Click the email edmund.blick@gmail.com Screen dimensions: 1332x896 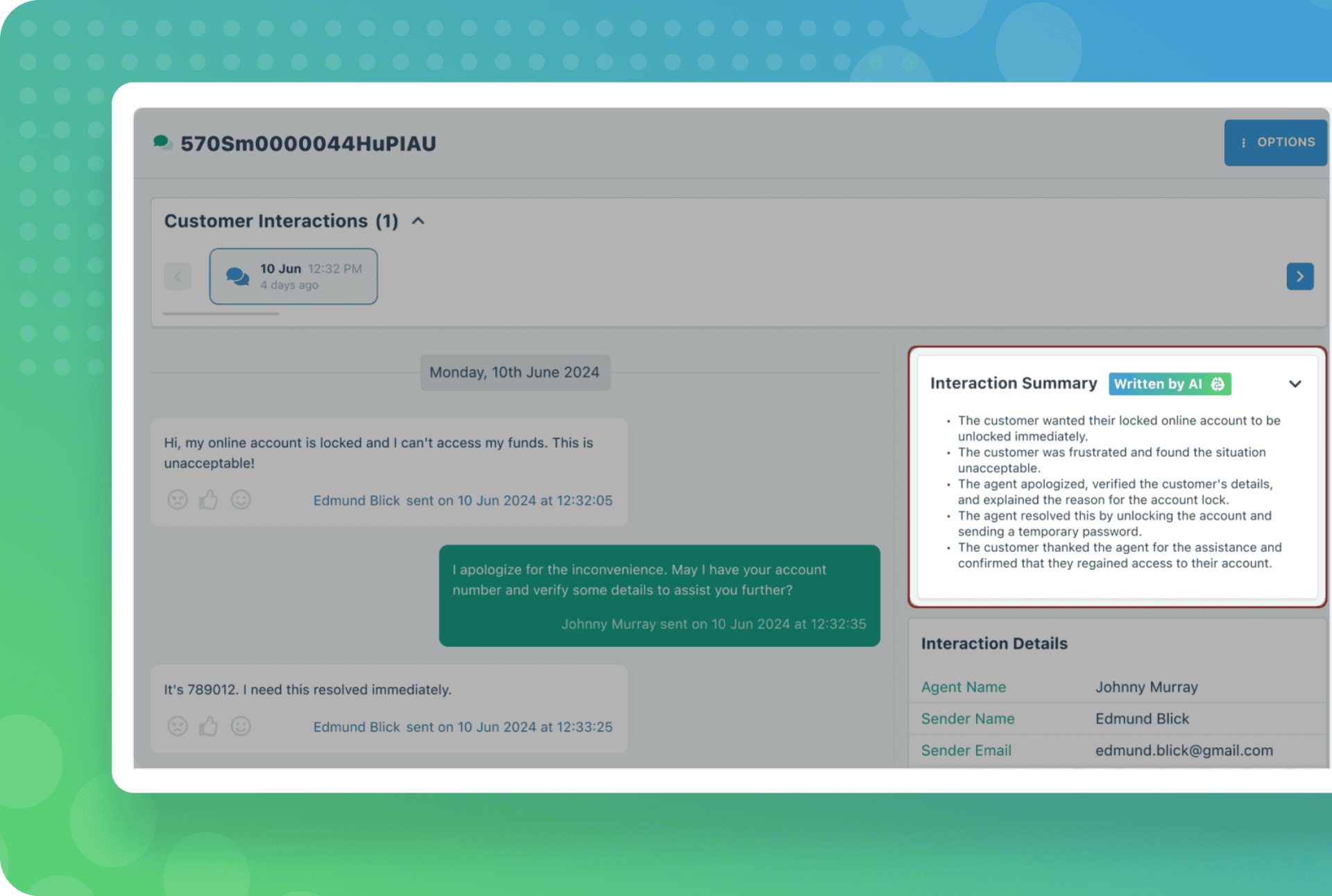[x=1184, y=750]
